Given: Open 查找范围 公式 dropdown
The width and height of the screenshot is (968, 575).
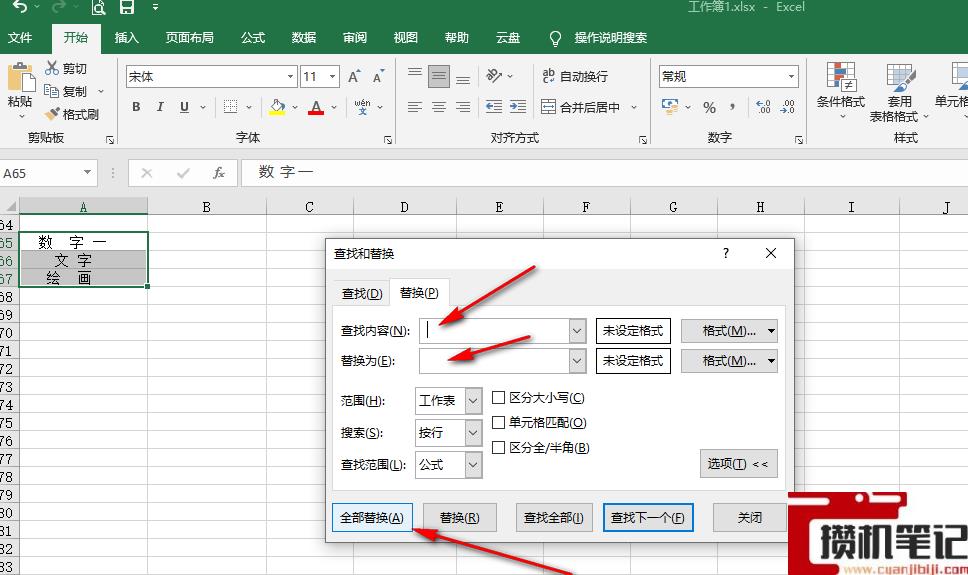Looking at the screenshot, I should coord(473,464).
